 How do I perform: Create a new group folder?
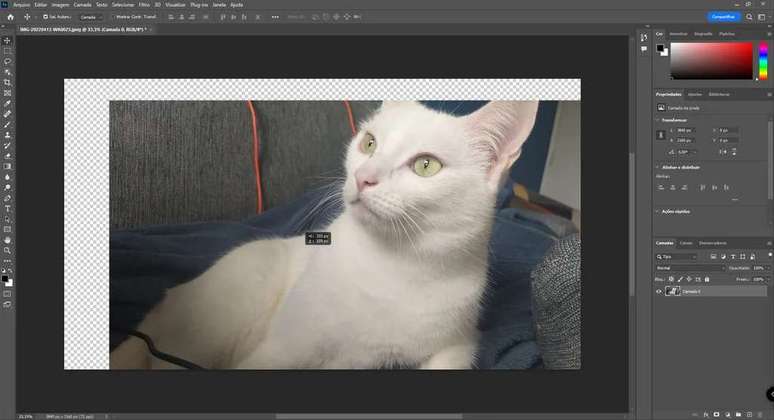click(738, 415)
